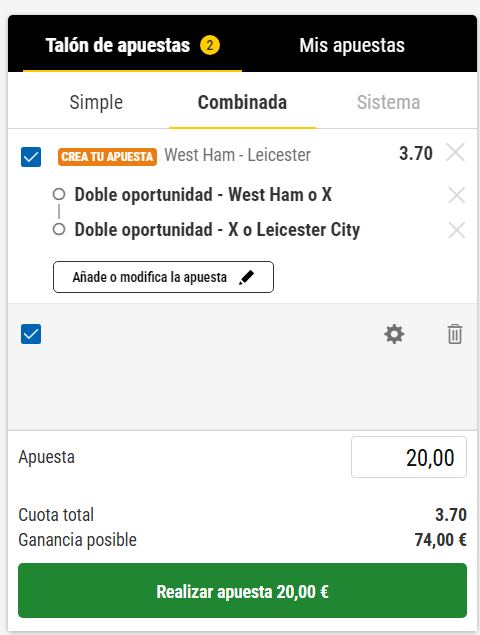Viewport: 480px width, 635px height.
Task: Remove 'X o Leicester City' selection
Action: click(x=457, y=230)
